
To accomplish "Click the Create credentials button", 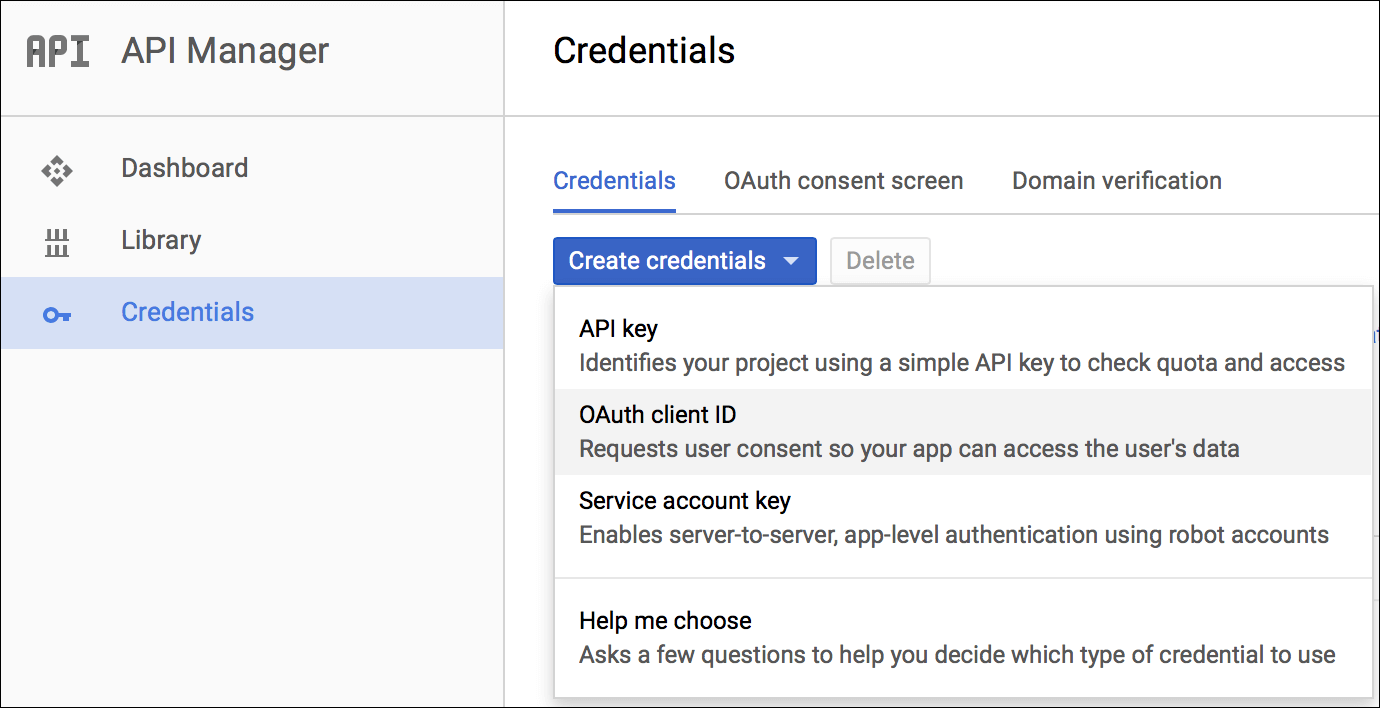I will (x=685, y=261).
